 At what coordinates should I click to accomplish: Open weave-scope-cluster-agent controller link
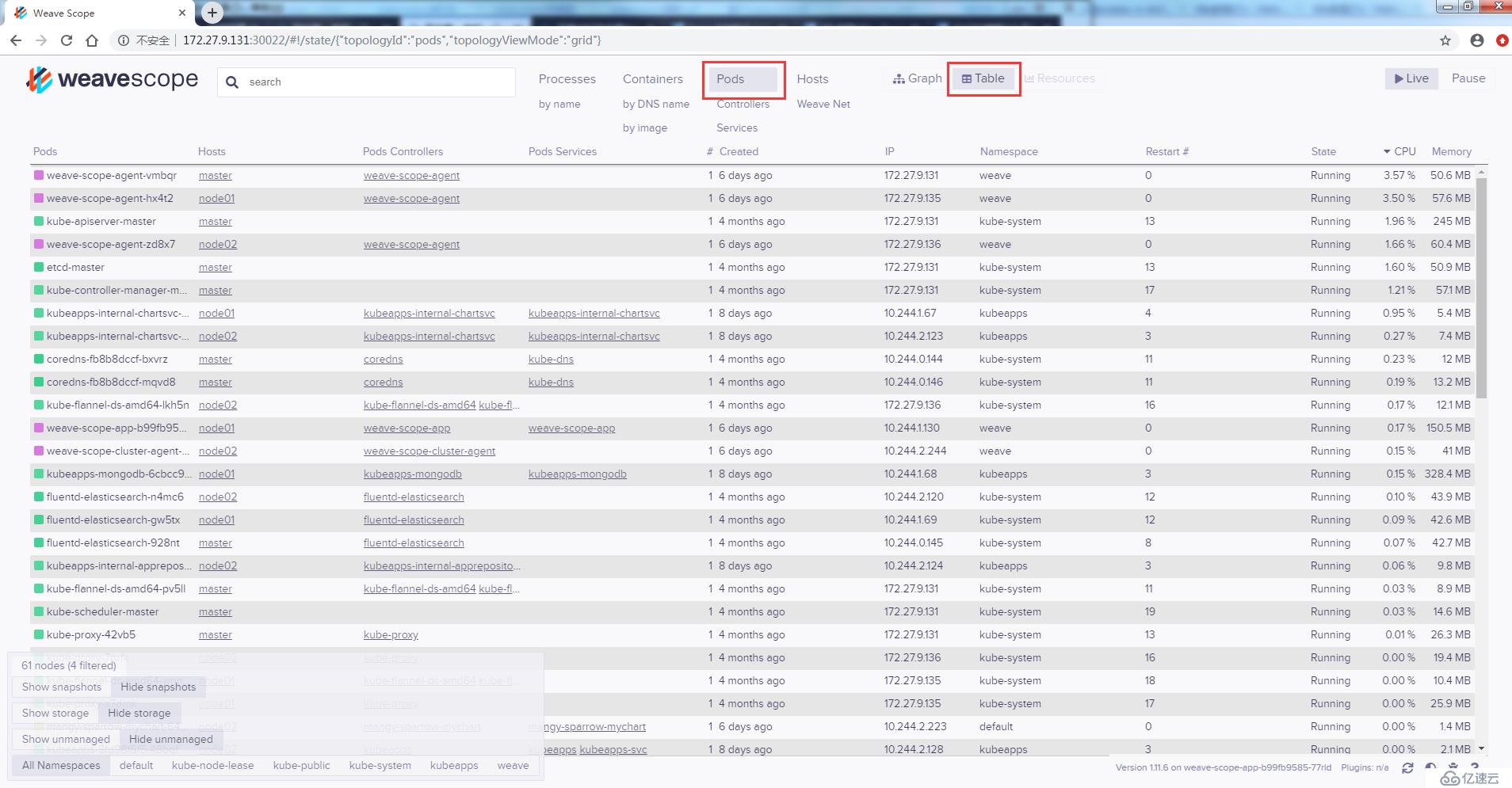430,451
